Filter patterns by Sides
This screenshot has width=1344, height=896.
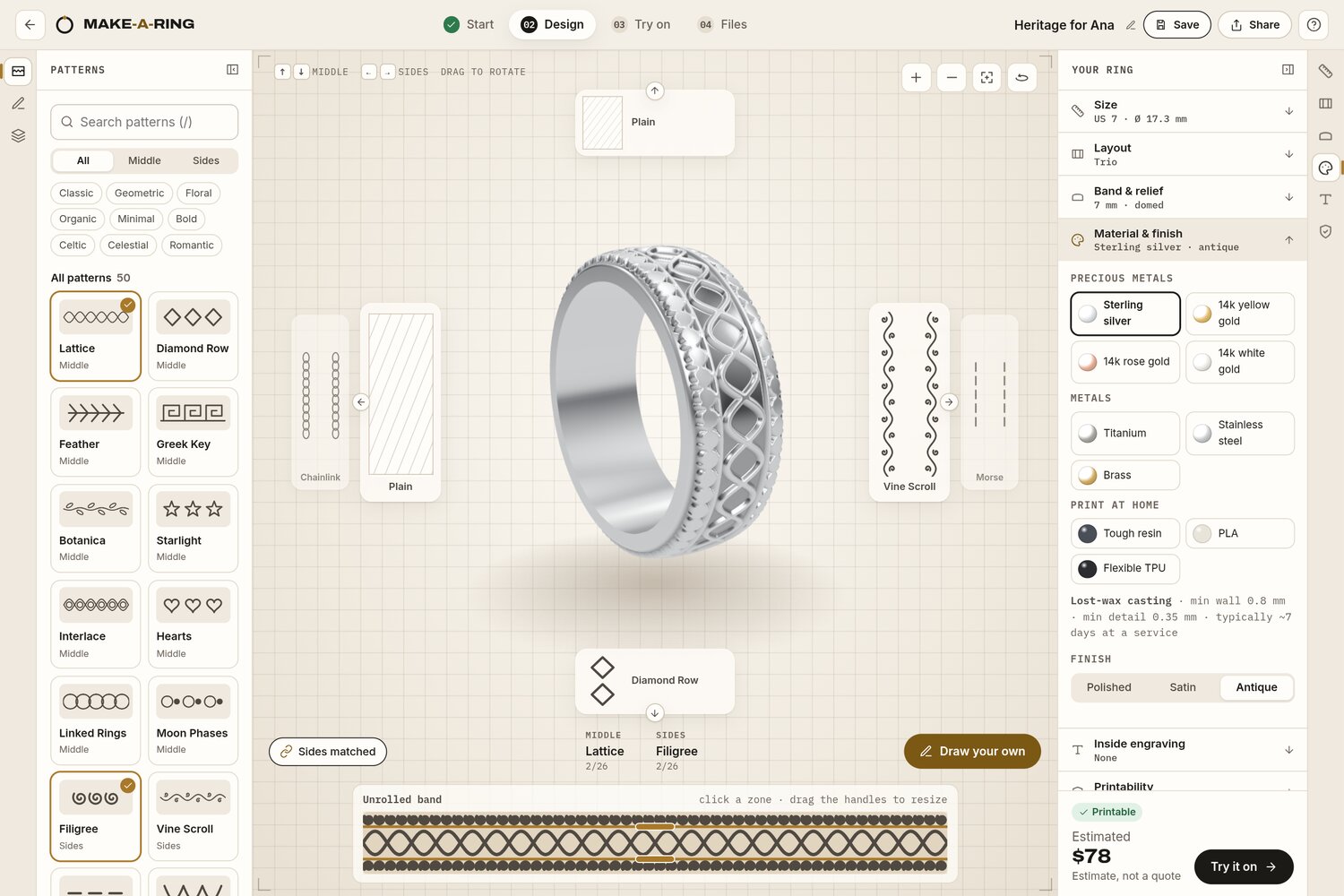(x=206, y=161)
